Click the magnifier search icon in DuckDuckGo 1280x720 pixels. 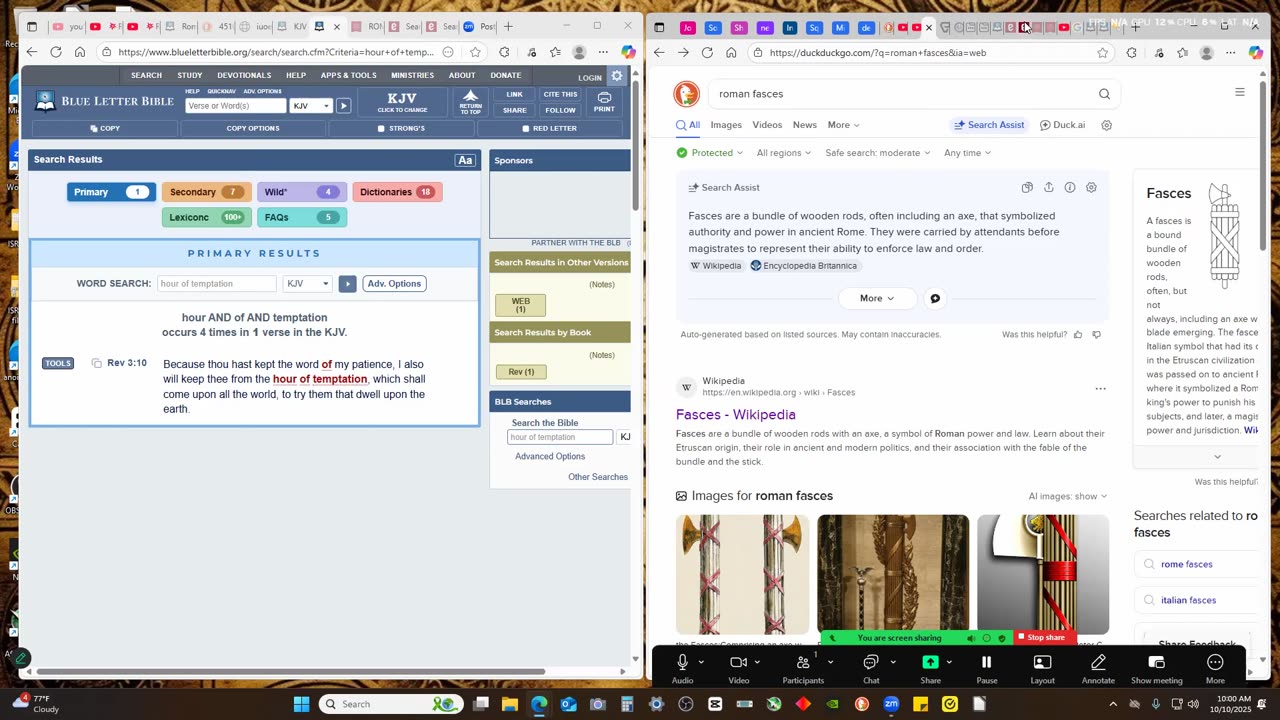coord(1104,94)
